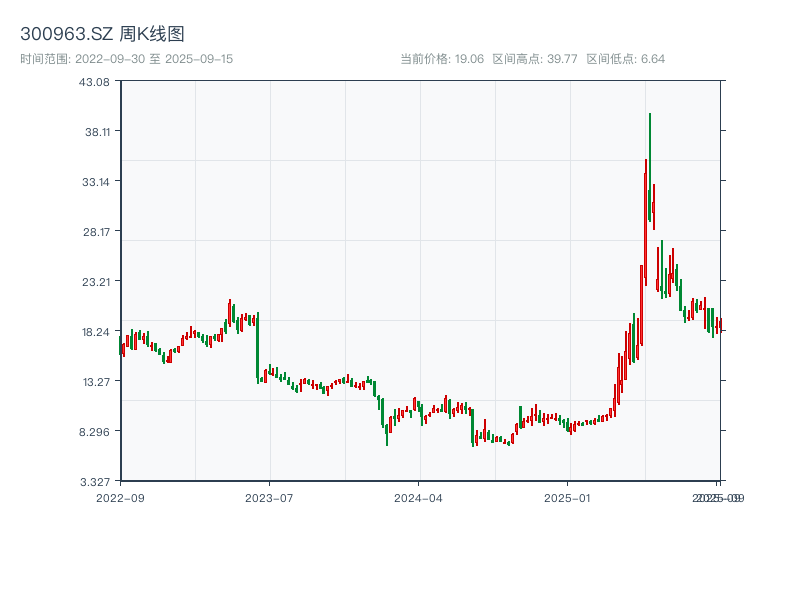Screen dimensions: 800x600
Task: Click the last candlestick at the chart's right edge
Action: pyautogui.click(x=720, y=325)
